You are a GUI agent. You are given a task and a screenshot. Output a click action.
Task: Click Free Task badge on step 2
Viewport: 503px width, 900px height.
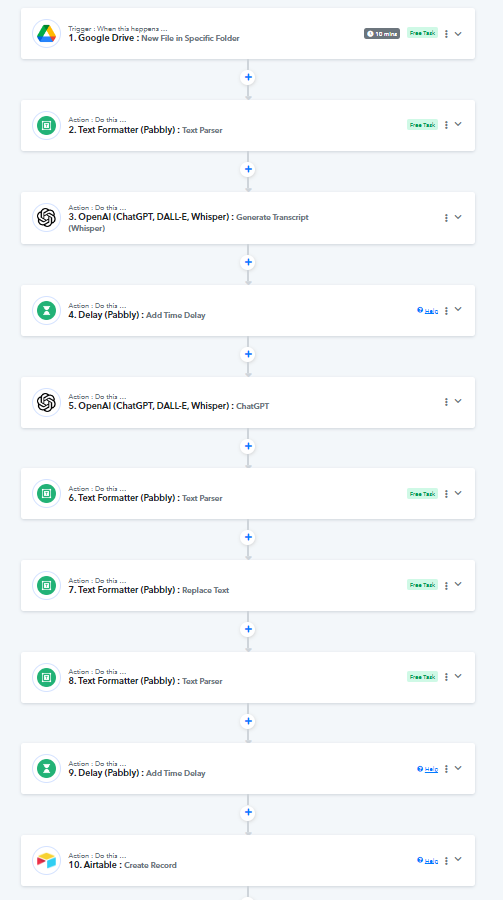pos(422,125)
